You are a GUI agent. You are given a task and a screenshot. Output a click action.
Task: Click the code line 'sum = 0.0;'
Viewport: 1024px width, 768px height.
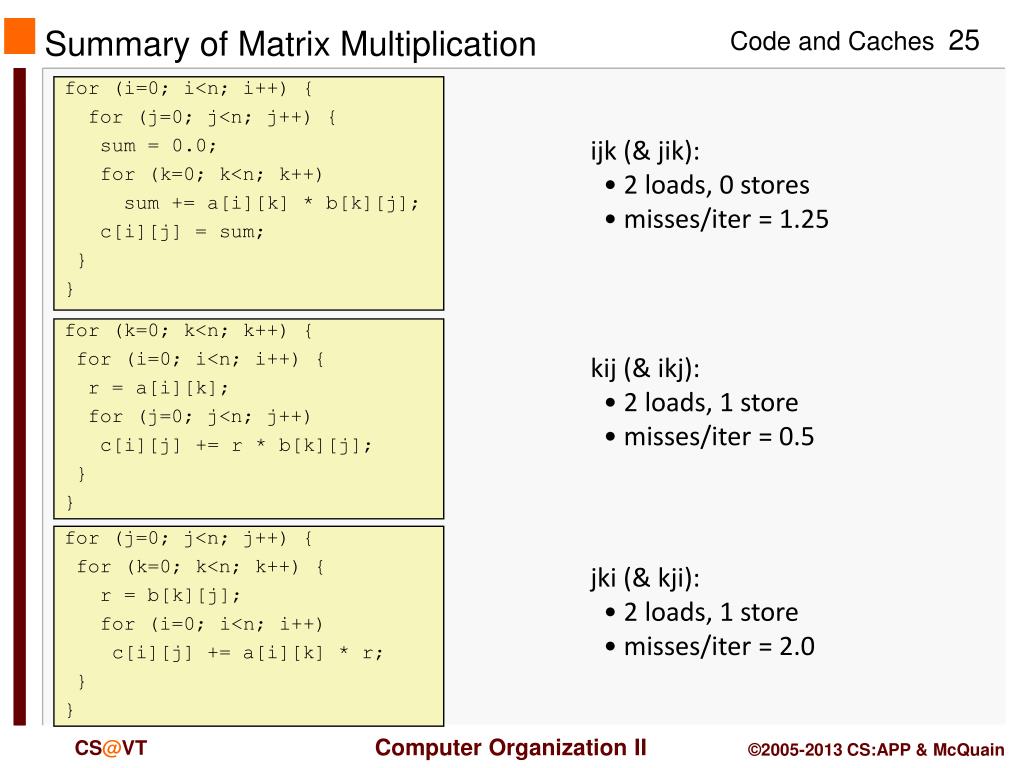pyautogui.click(x=159, y=145)
